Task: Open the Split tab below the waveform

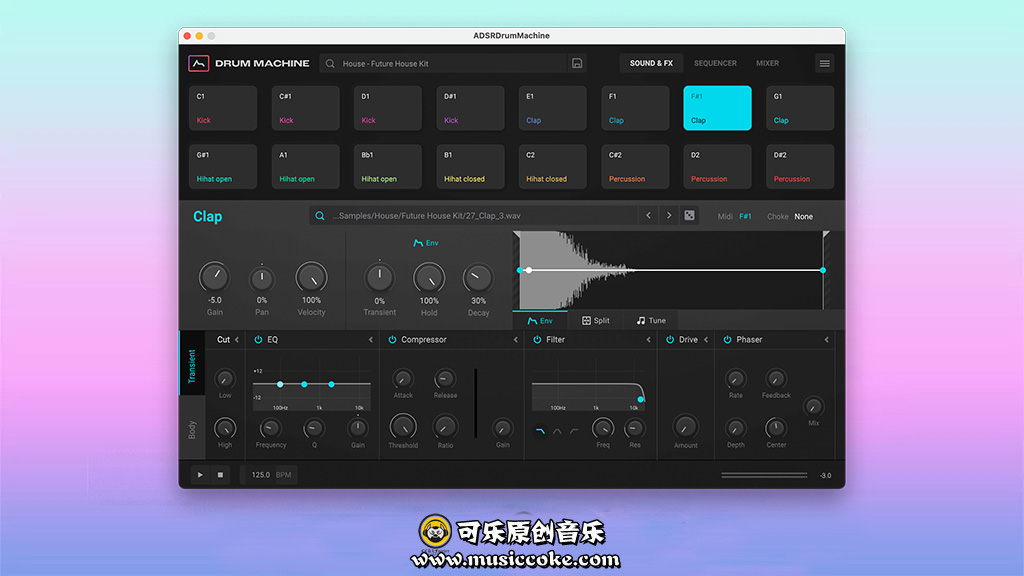Action: coord(596,321)
